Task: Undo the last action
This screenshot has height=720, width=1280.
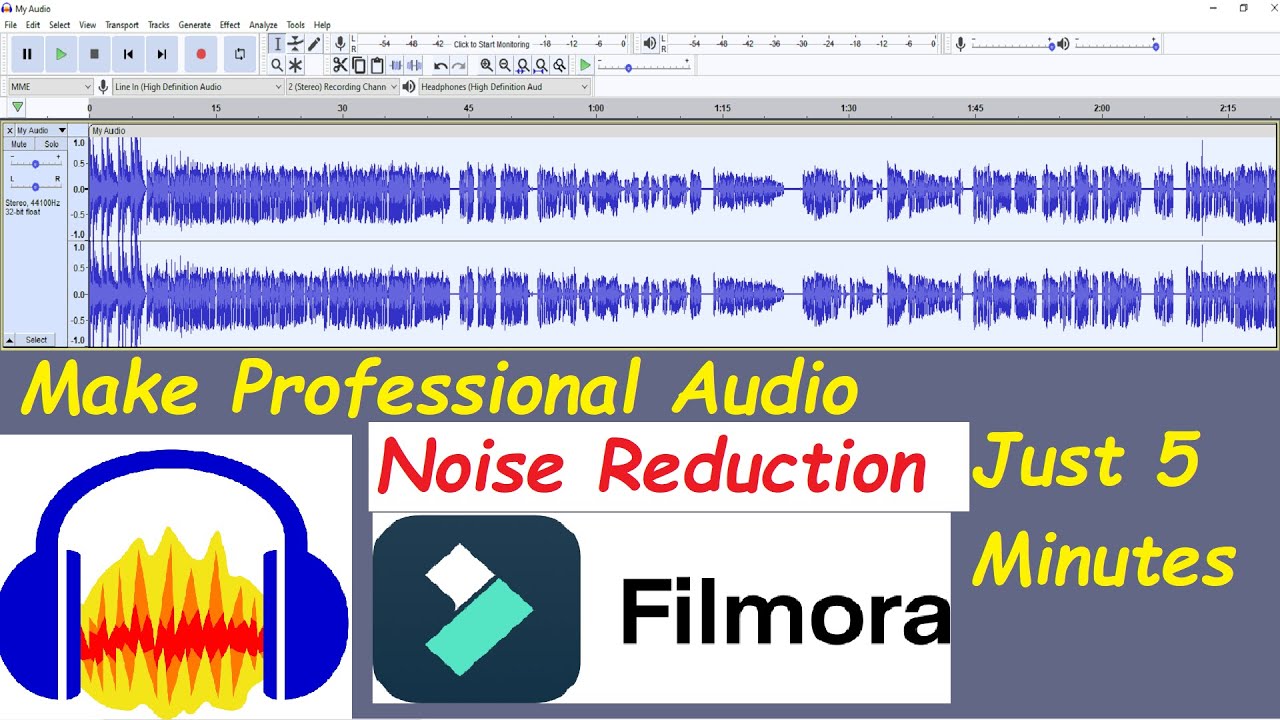Action: 440,65
